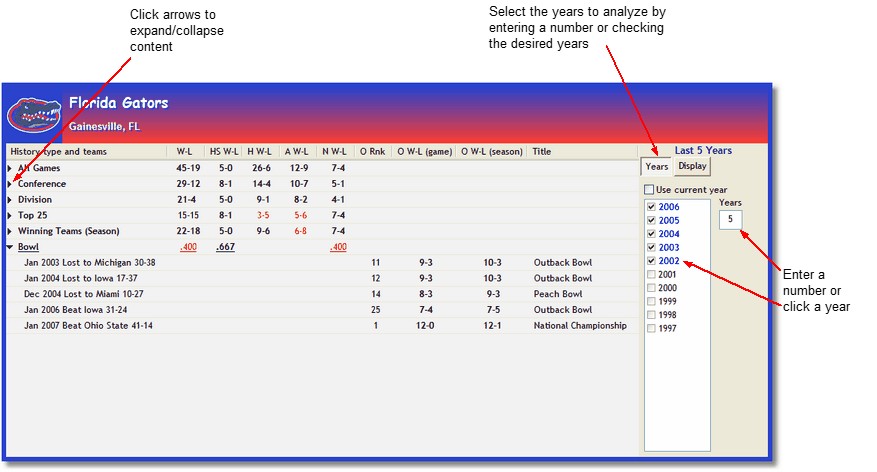Expand the Winning Teams (Season) row
The width and height of the screenshot is (877, 472).
point(10,231)
